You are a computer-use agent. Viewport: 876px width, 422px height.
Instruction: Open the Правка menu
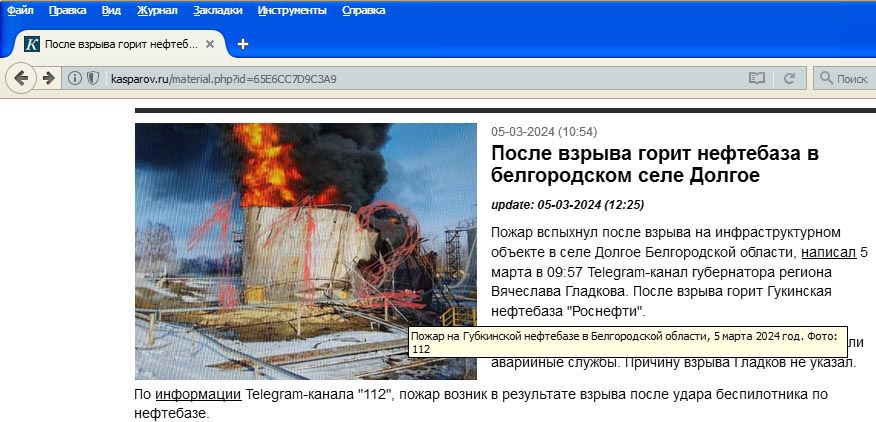(67, 10)
